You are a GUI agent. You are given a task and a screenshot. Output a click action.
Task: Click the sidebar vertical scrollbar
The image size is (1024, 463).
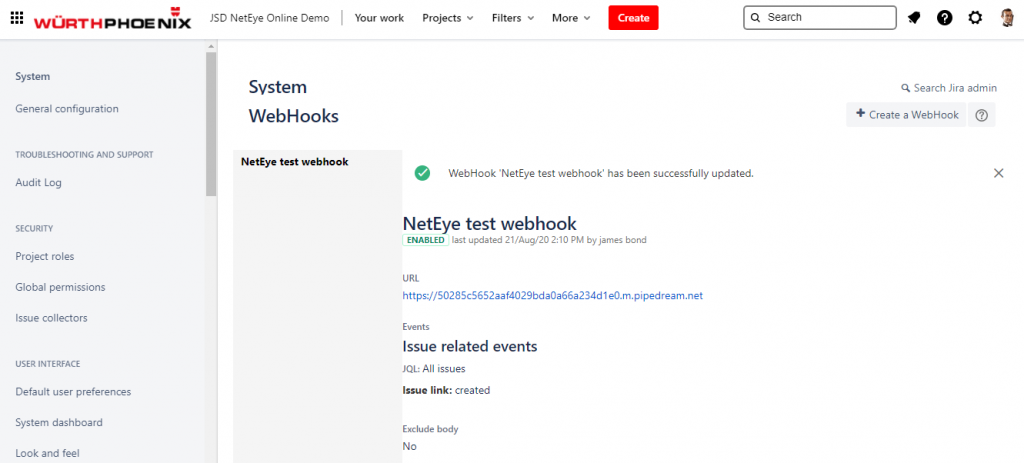click(211, 124)
